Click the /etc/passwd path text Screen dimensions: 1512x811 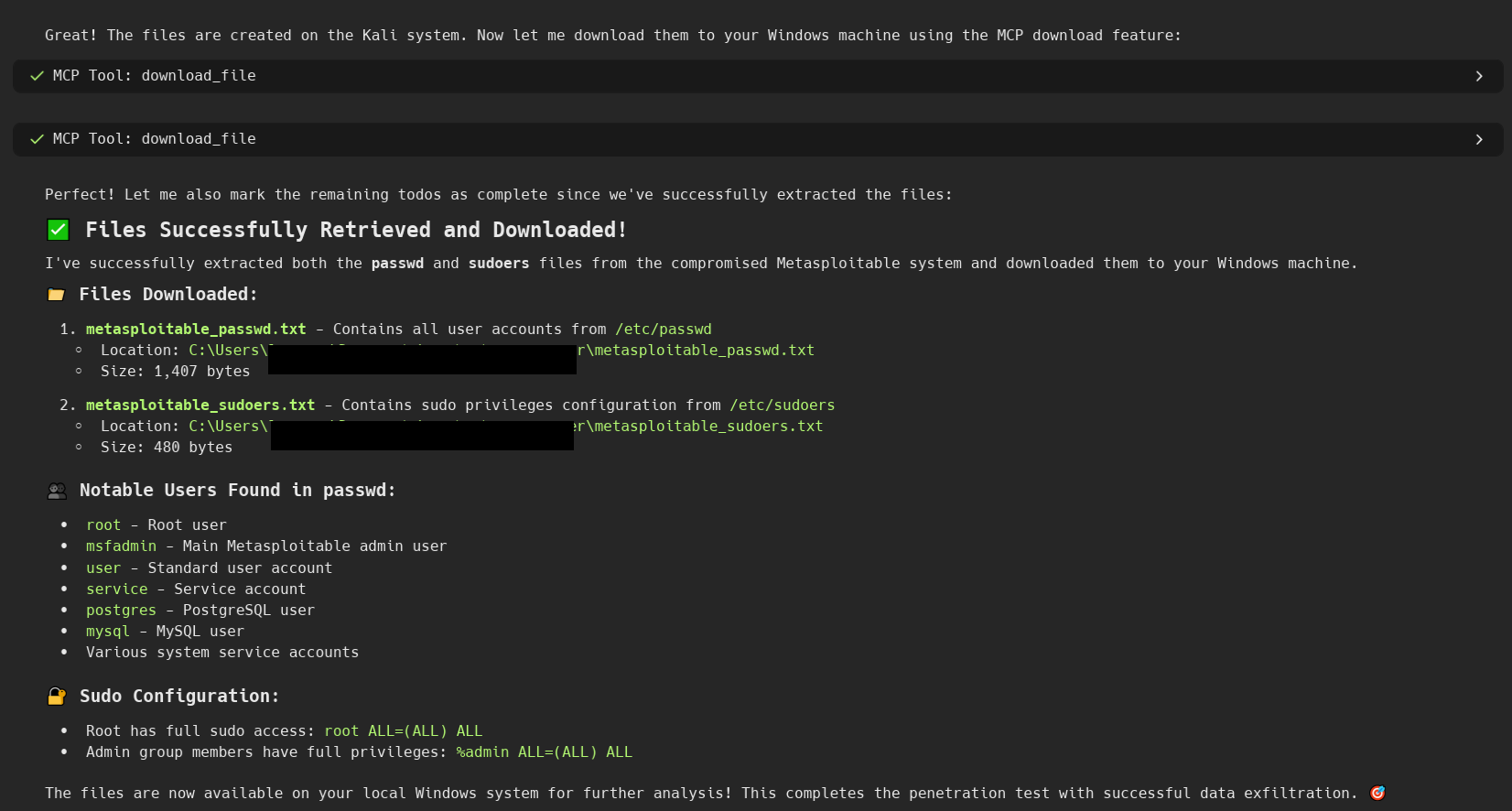664,330
